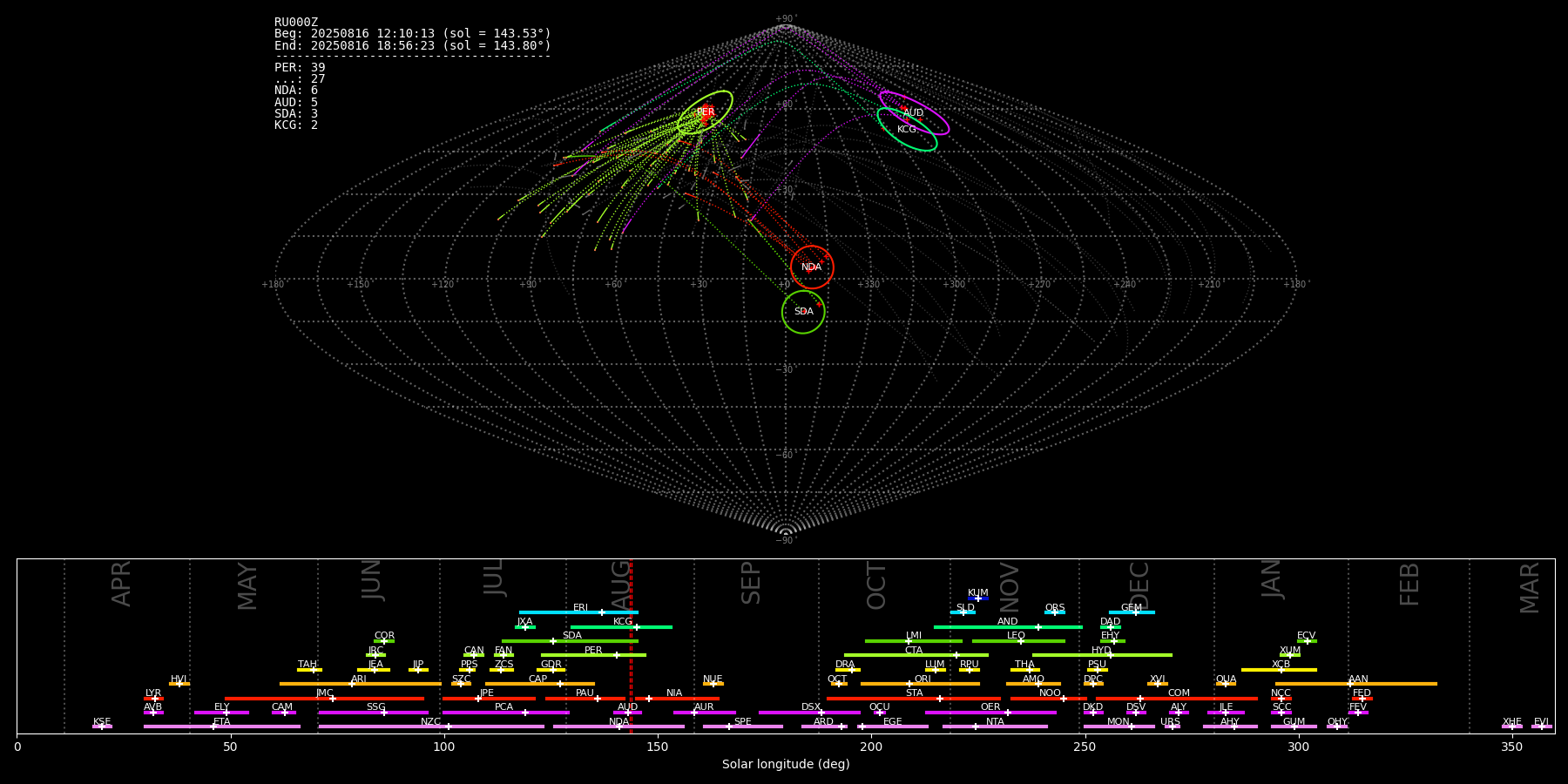Viewport: 1568px width, 784px height.
Task: Click the STA red shower bar
Action: point(914,699)
